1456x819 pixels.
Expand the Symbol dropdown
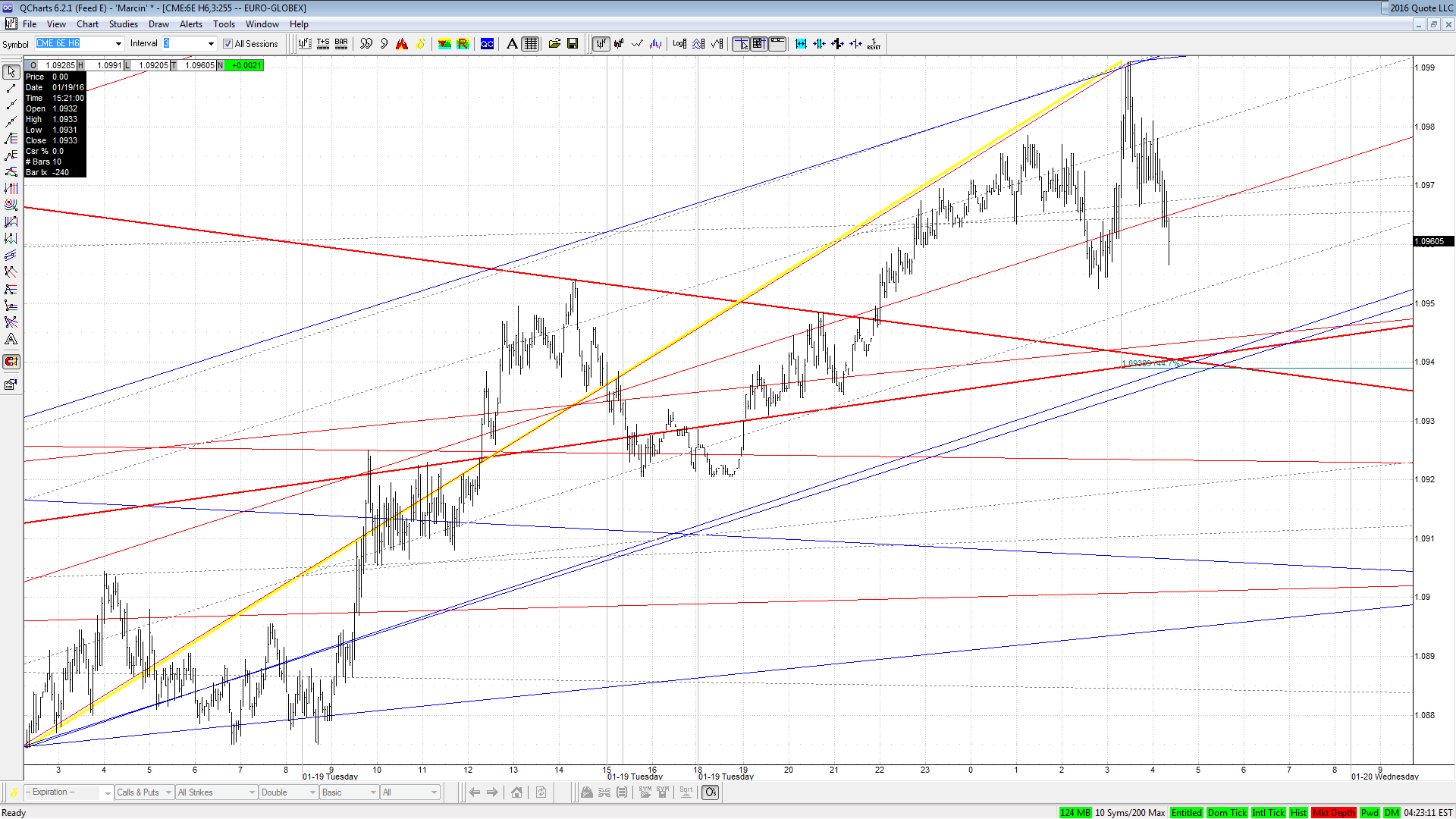[118, 44]
